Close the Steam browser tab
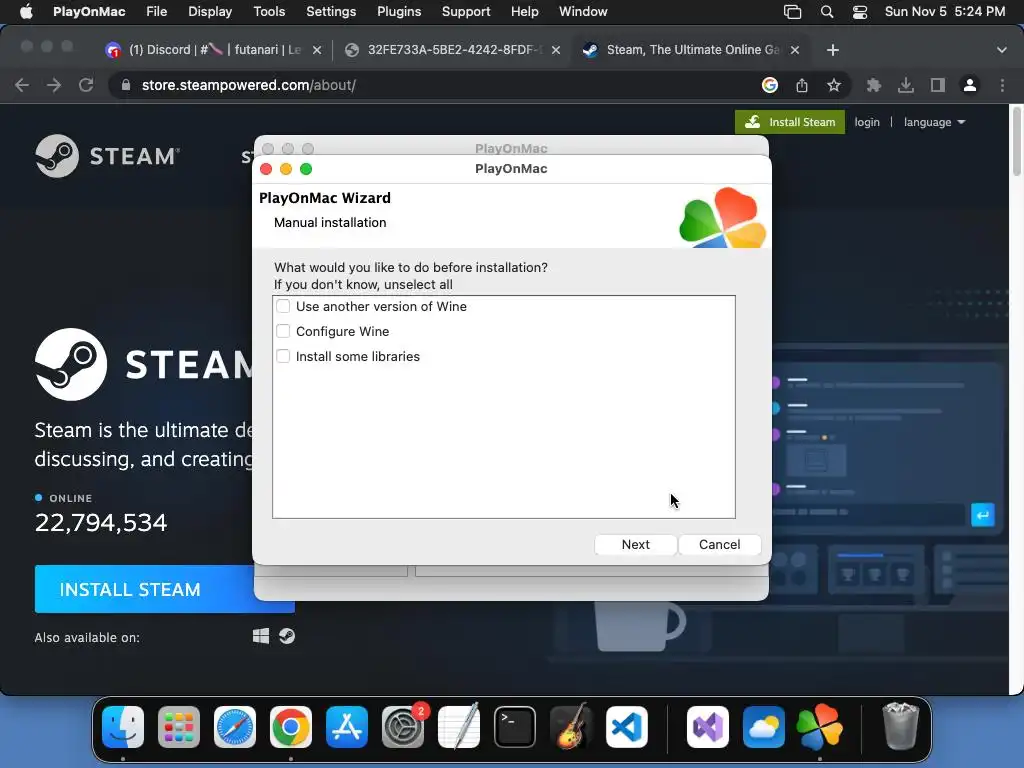The height and width of the screenshot is (768, 1024). [795, 50]
